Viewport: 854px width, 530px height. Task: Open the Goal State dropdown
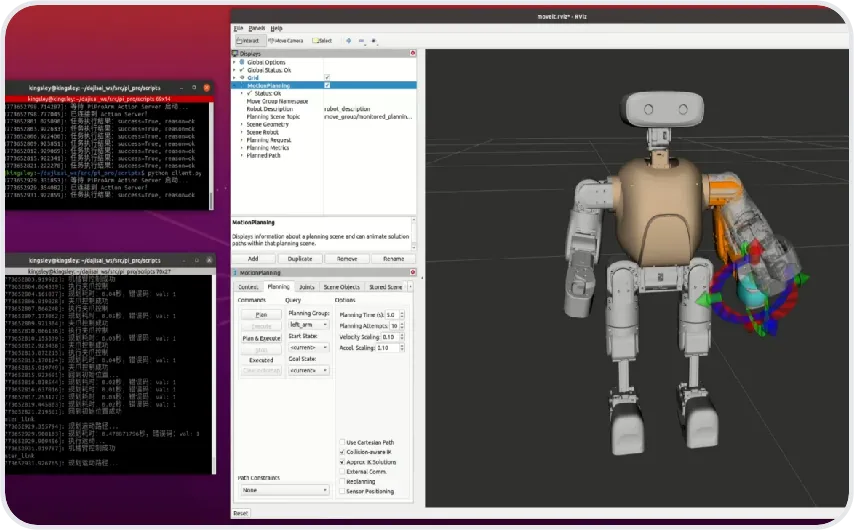click(309, 370)
